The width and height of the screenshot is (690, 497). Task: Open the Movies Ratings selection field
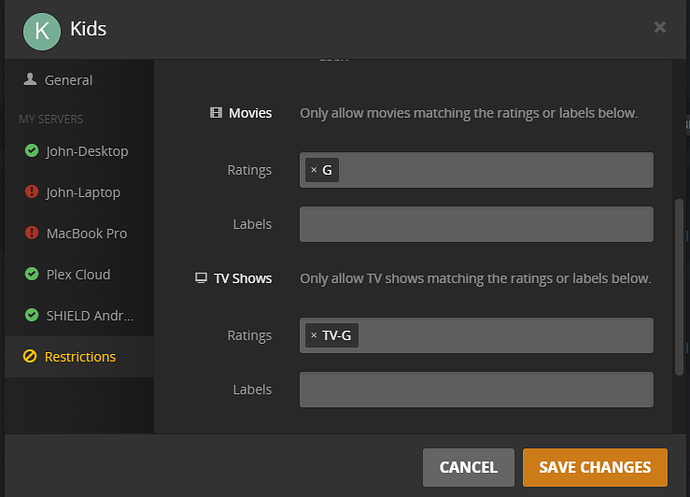[495, 170]
